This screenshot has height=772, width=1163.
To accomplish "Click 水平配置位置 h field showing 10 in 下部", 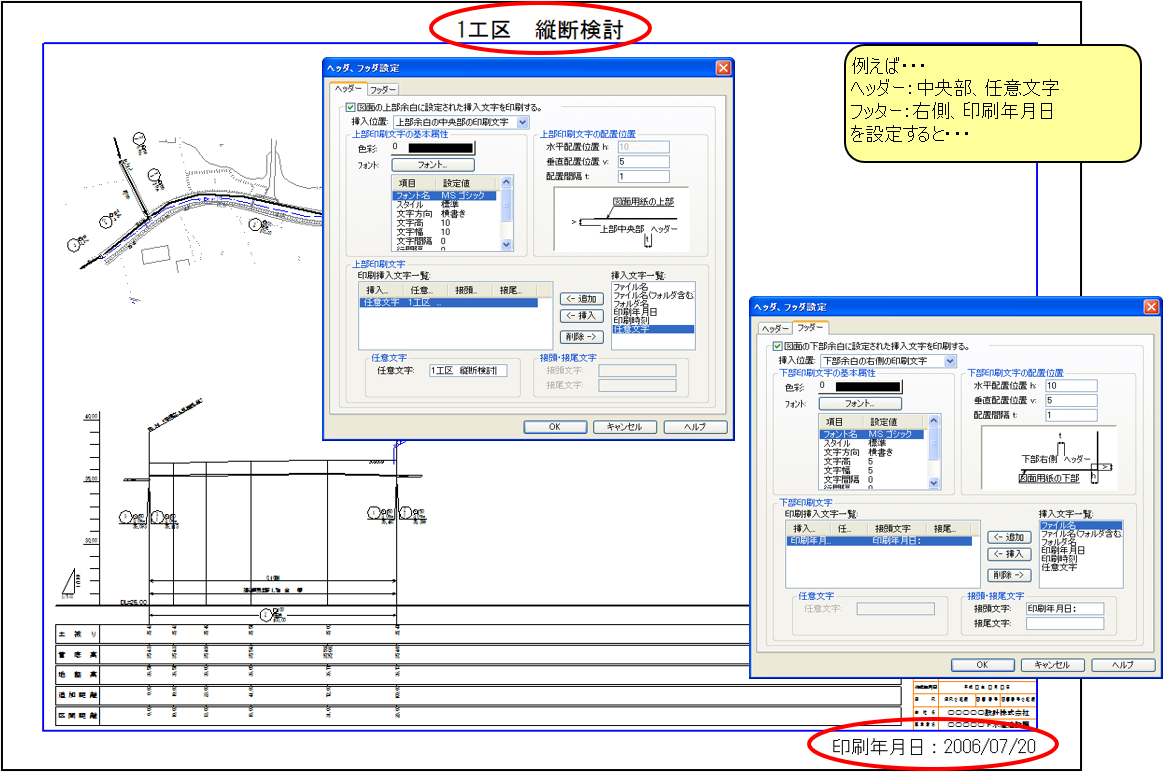I will coord(1070,385).
